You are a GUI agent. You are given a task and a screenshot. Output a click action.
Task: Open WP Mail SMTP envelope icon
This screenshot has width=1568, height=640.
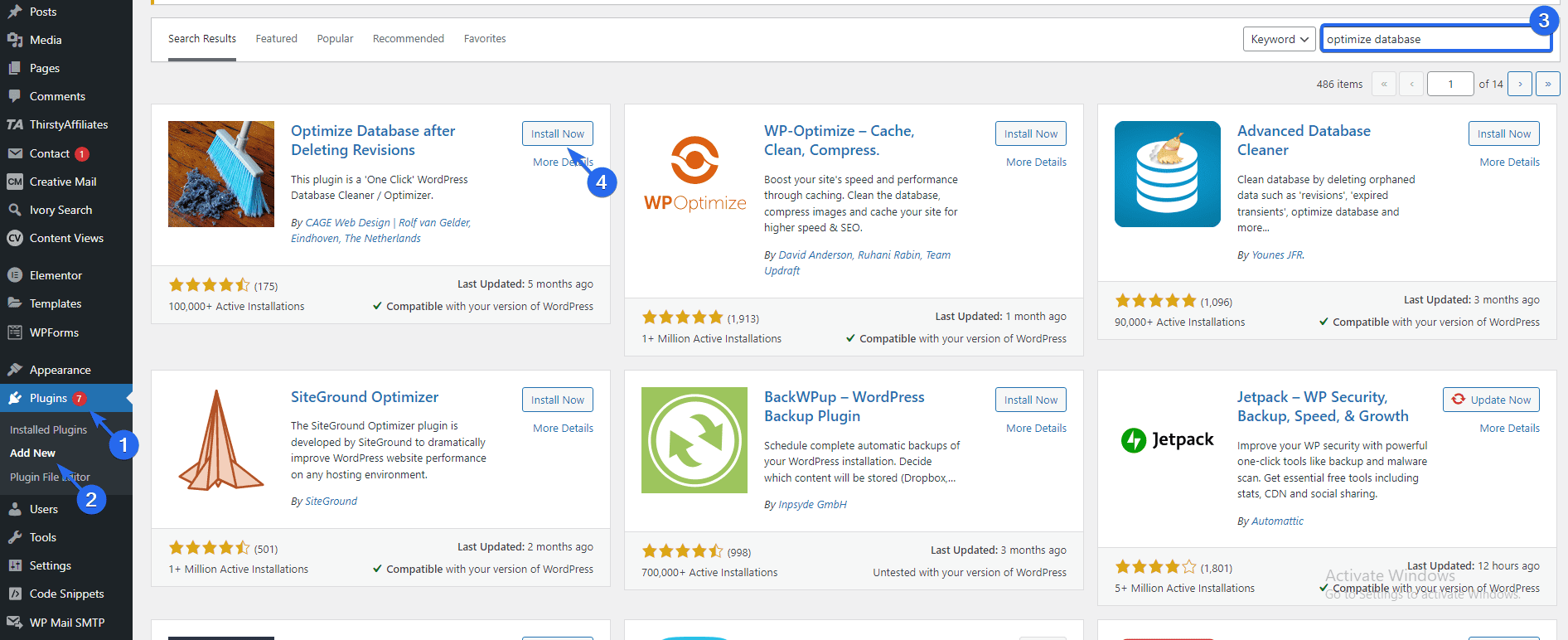click(15, 623)
